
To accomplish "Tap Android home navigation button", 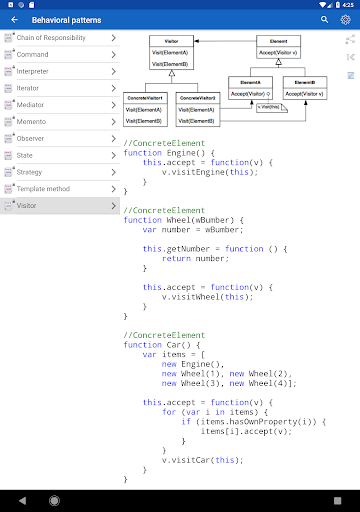I will click(54, 500).
